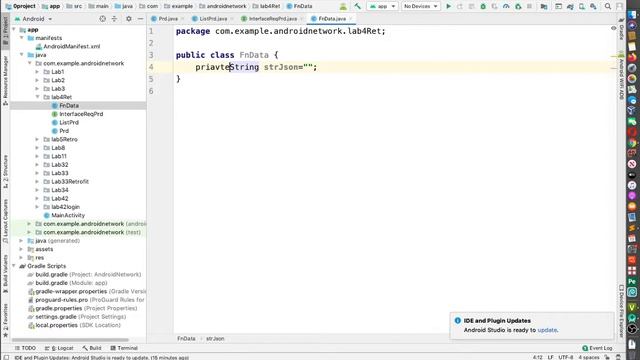Click the strJson breadcrumb at editor bottom

pos(215,339)
